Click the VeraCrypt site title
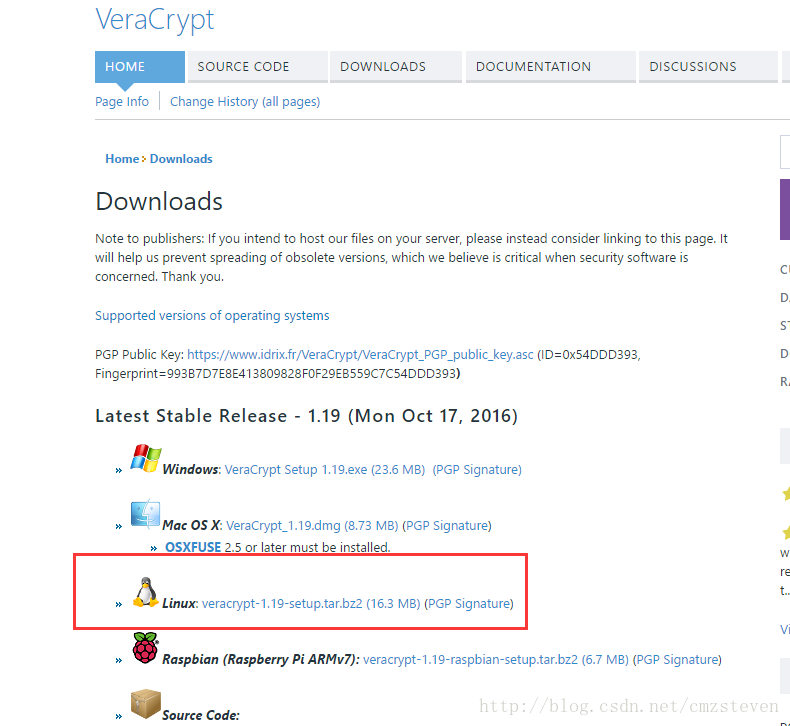The image size is (790, 726). pyautogui.click(x=155, y=20)
